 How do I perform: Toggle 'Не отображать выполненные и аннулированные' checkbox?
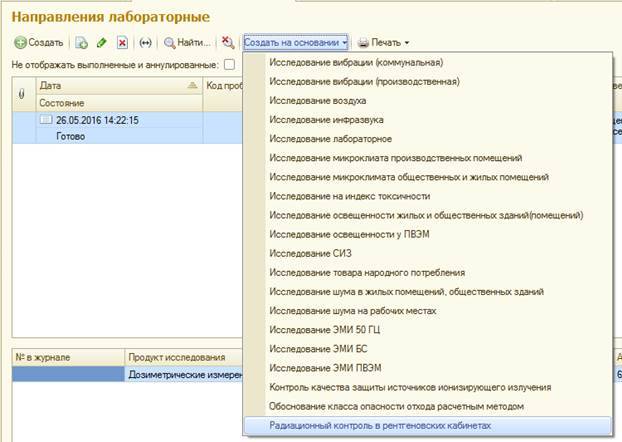(x=230, y=65)
